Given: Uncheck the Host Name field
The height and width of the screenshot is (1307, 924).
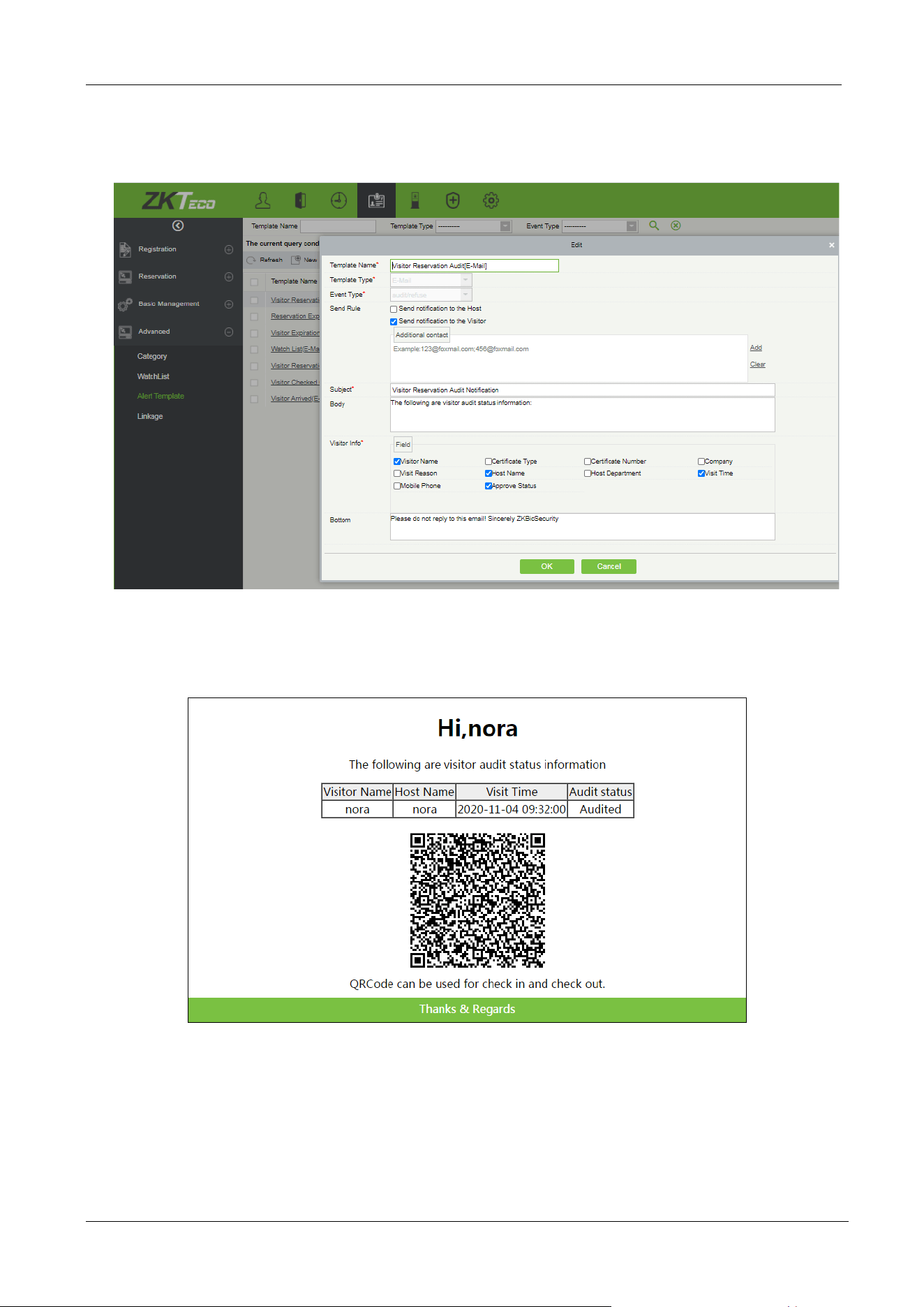Looking at the screenshot, I should tap(489, 473).
